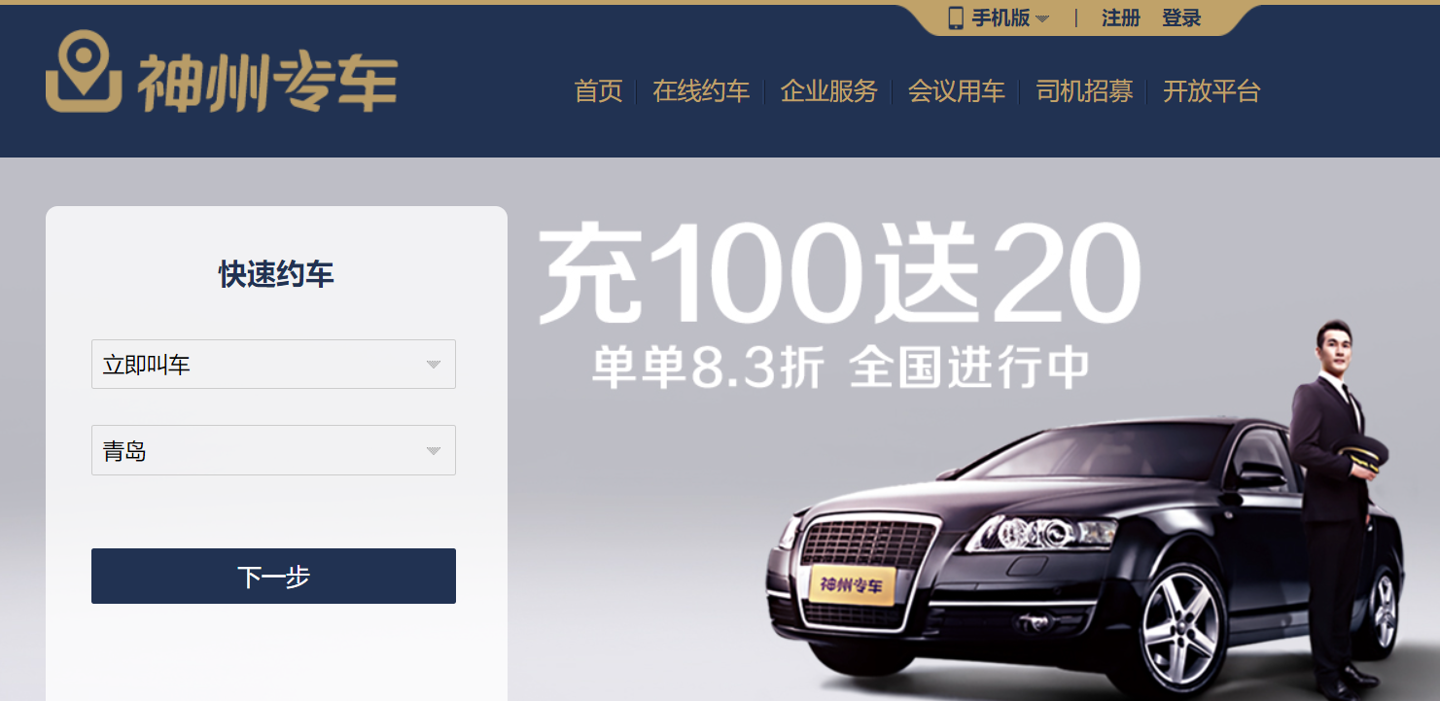Click the mobile phone icon beside 手机版
This screenshot has height=701, width=1440.
956,18
